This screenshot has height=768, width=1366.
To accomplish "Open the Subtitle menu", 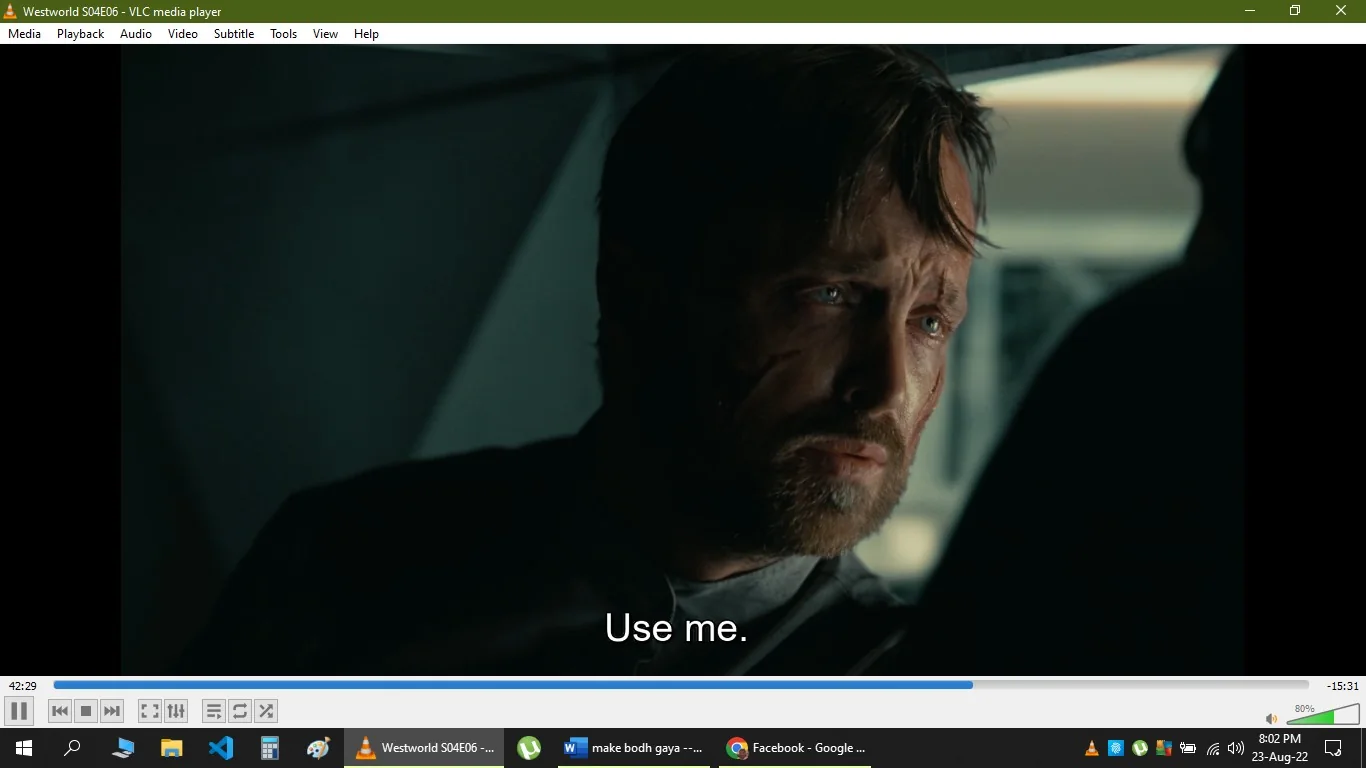I will point(234,34).
